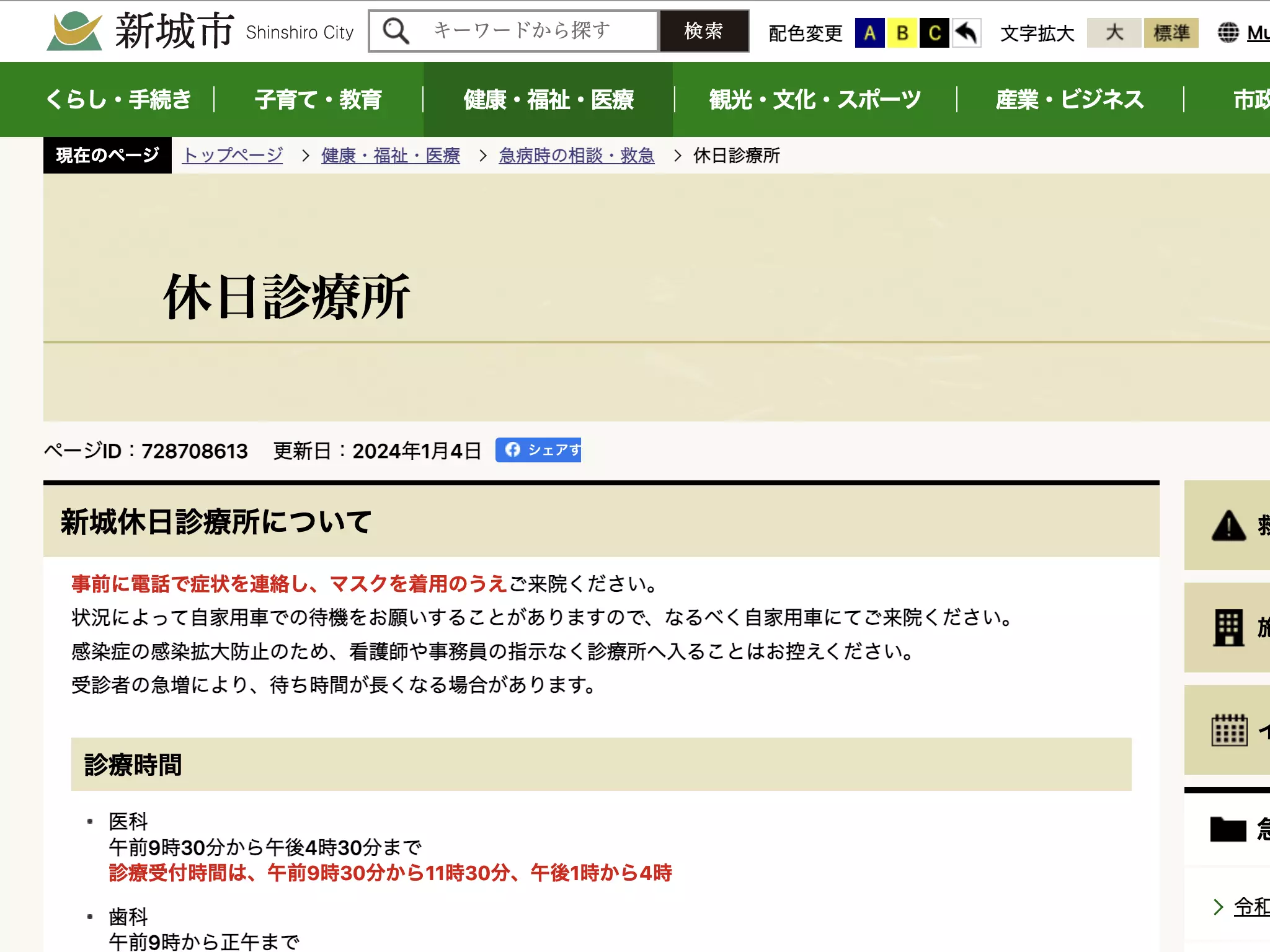The height and width of the screenshot is (952, 1270).
Task: Click the calendar events sidebar icon
Action: pyautogui.click(x=1229, y=730)
